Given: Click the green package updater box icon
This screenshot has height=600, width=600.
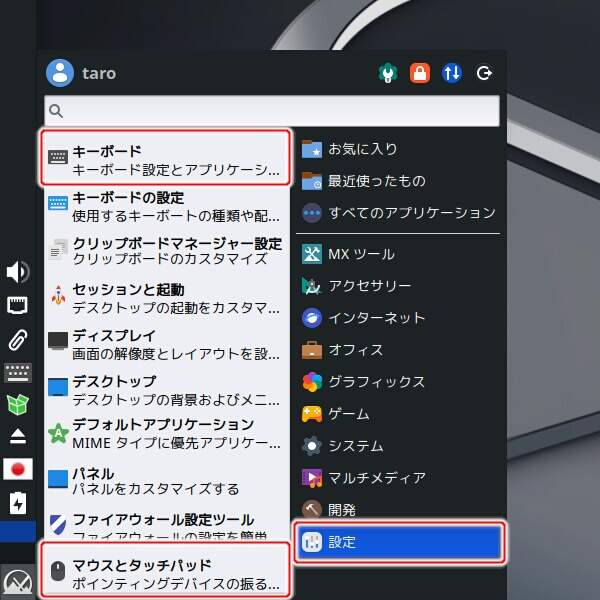Looking at the screenshot, I should 18,404.
